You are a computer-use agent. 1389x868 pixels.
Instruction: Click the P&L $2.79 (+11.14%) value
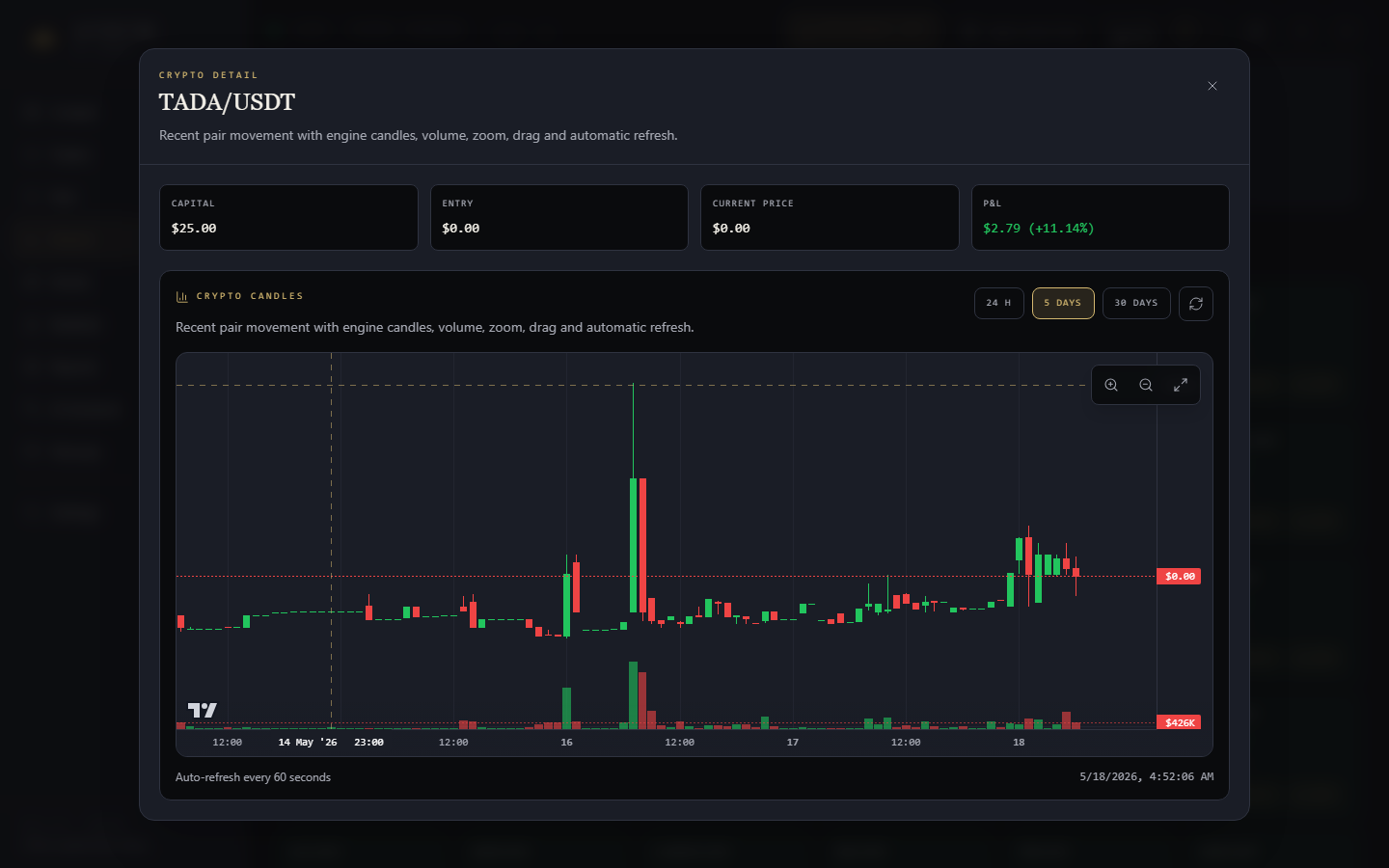[1038, 229]
